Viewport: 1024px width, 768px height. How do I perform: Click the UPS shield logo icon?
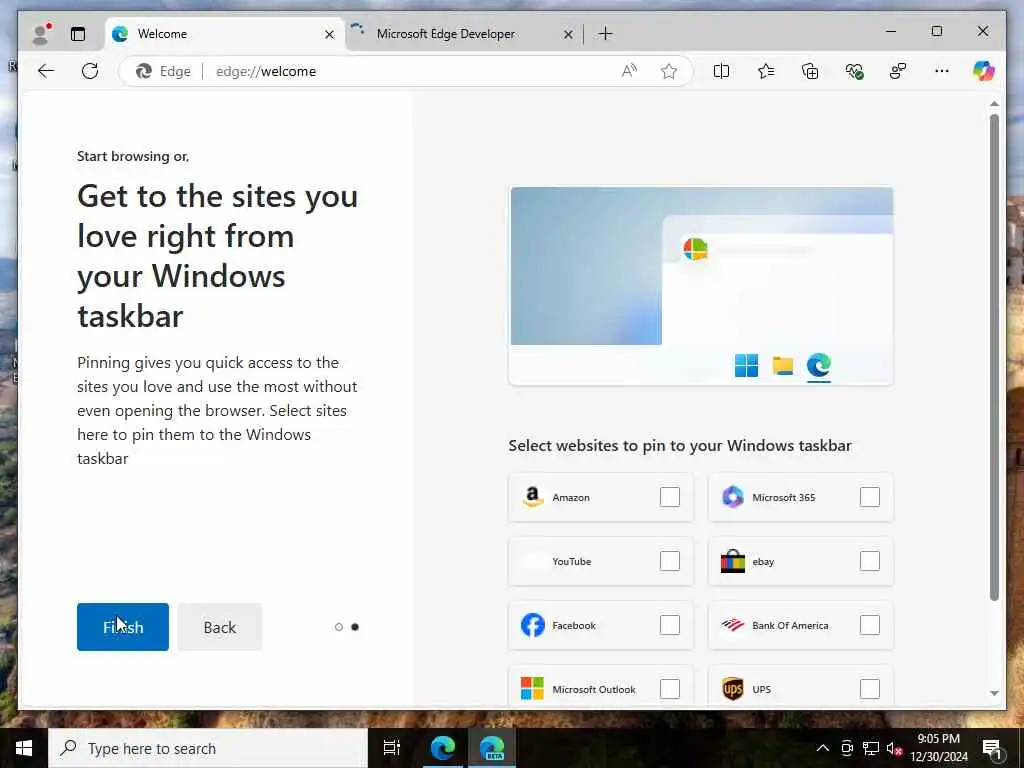[733, 689]
